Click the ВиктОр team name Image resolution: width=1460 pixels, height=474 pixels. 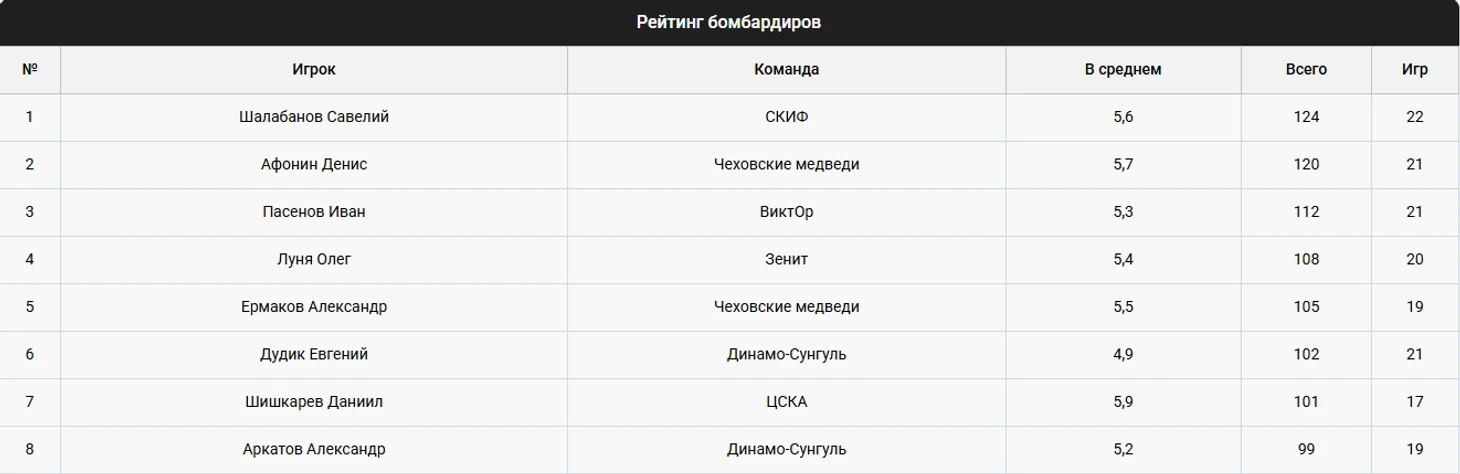click(x=786, y=212)
